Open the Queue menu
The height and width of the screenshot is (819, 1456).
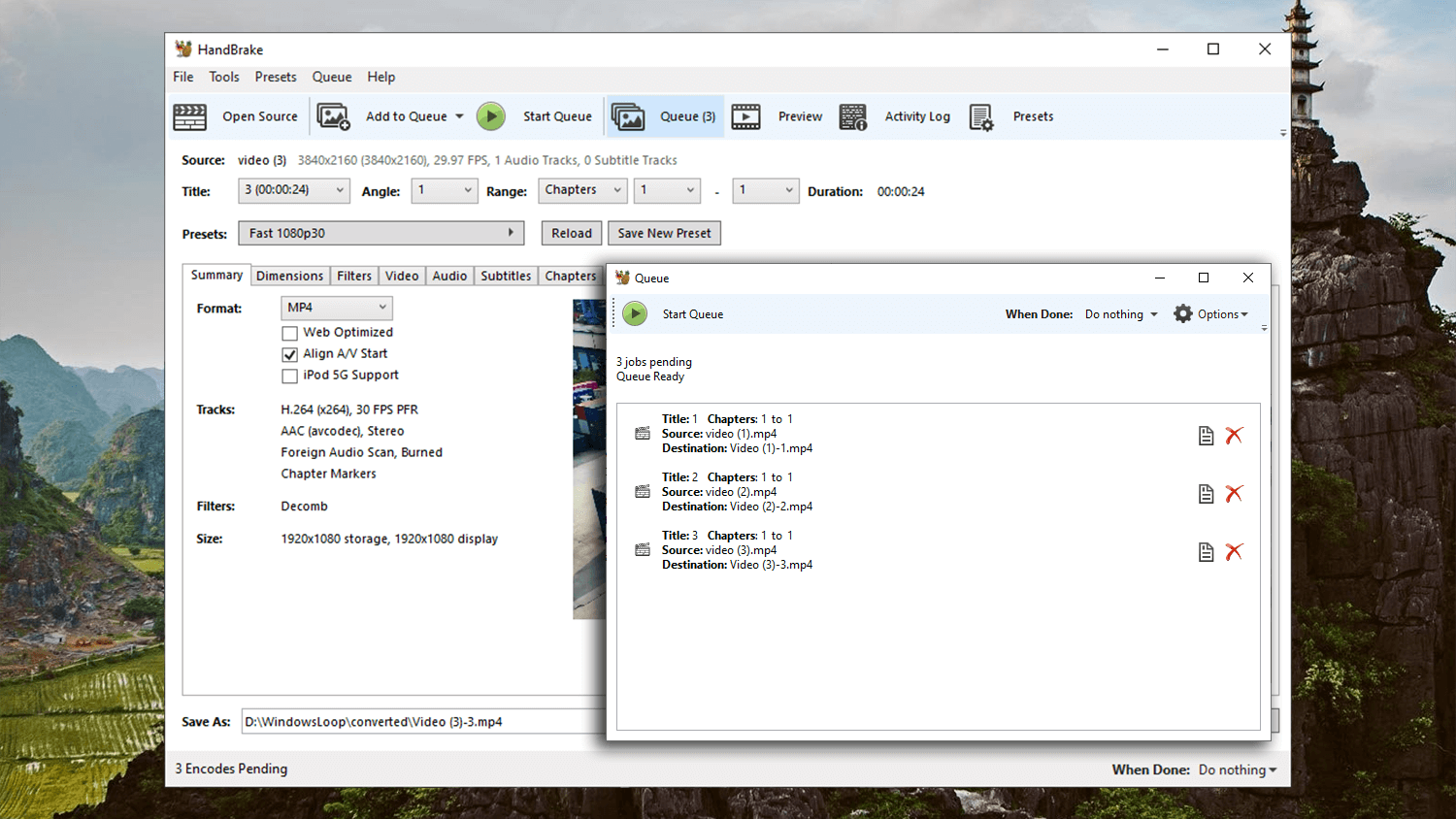(x=332, y=77)
